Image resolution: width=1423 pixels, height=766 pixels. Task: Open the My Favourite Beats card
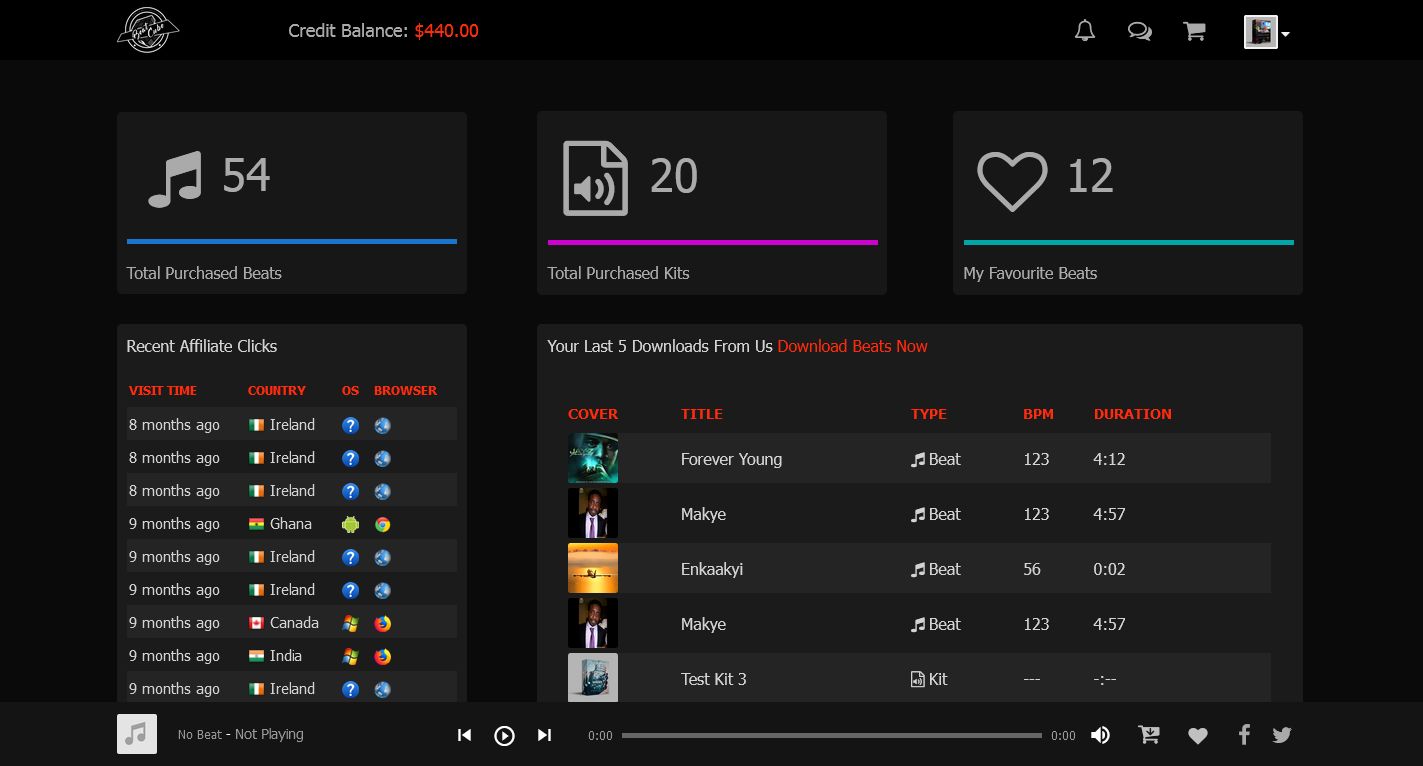click(1127, 203)
